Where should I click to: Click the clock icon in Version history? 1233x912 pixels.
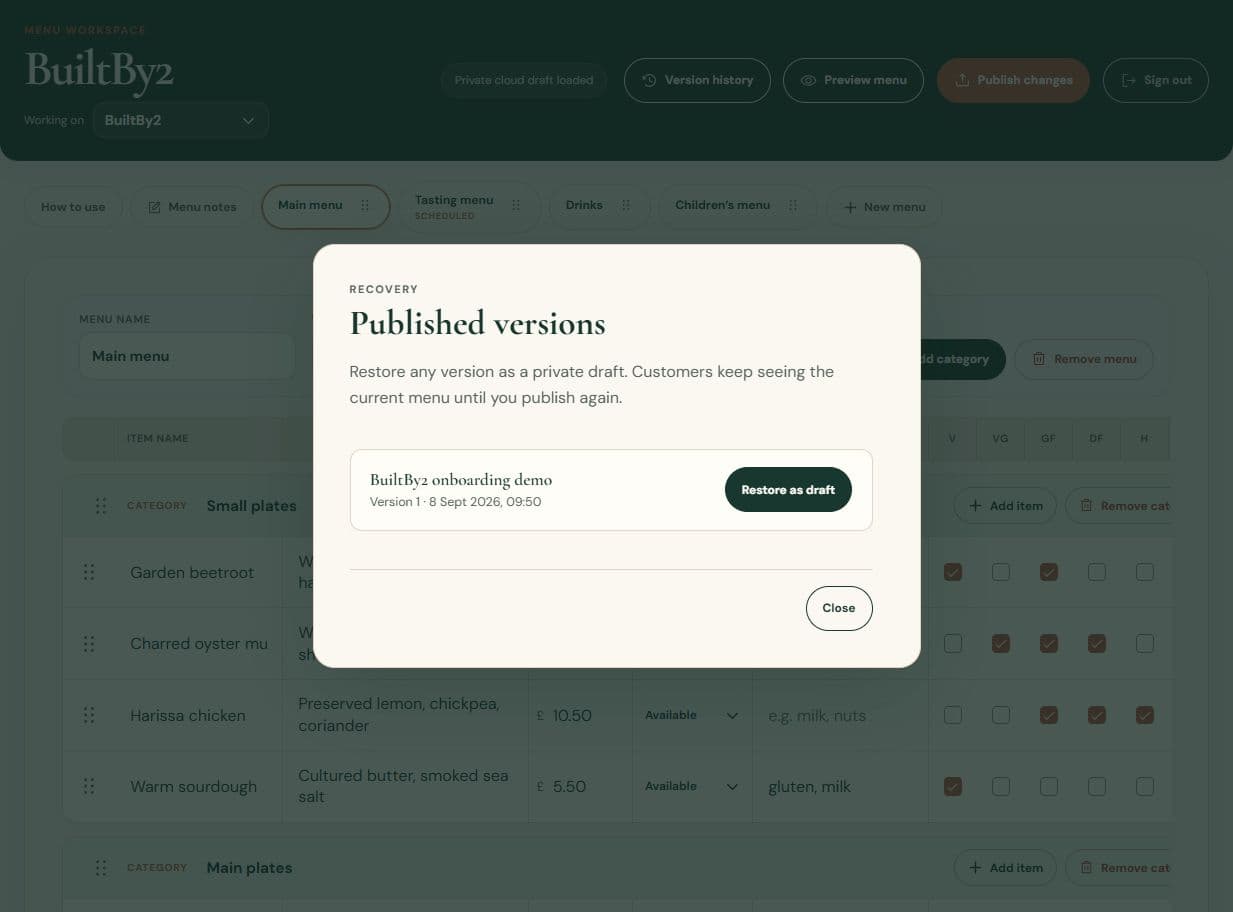coord(649,80)
